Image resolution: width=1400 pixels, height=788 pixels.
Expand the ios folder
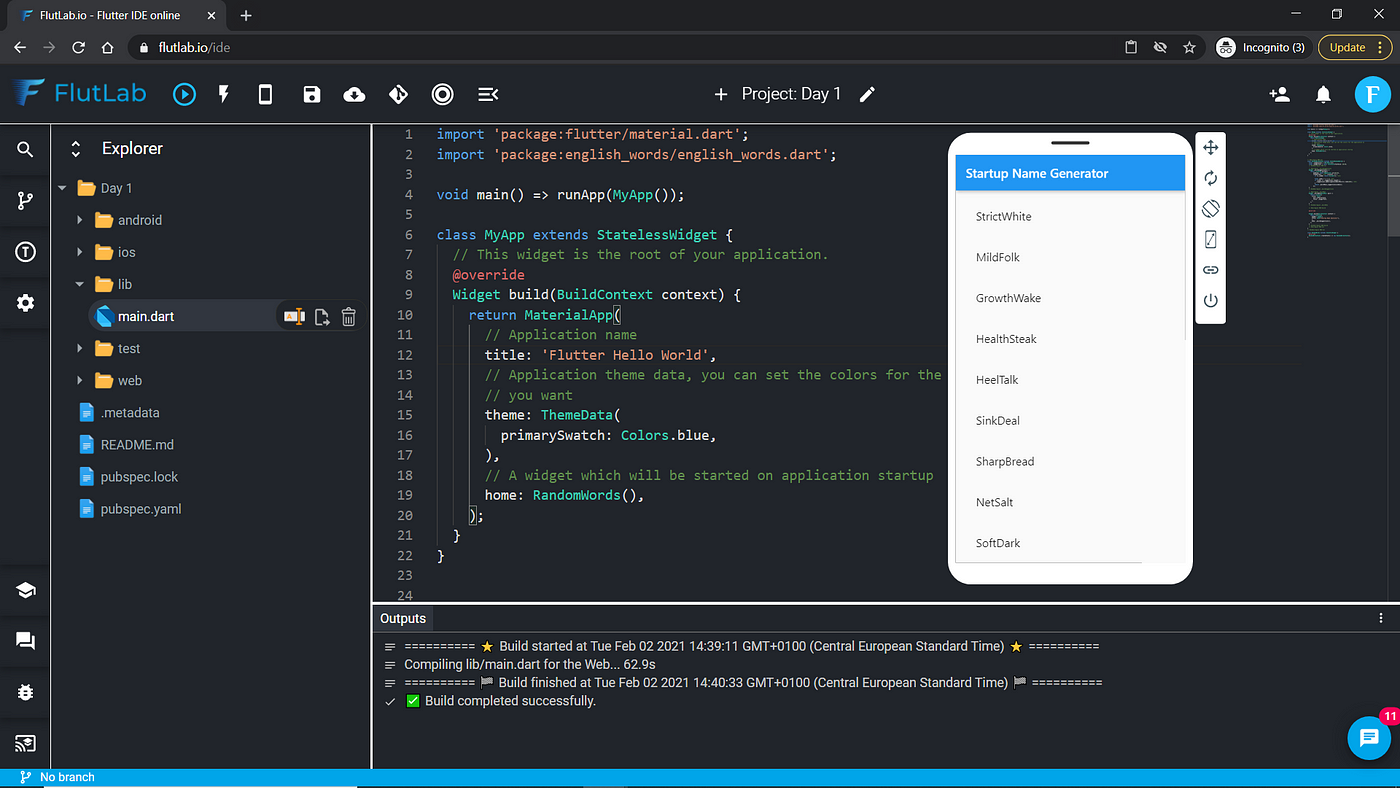click(x=80, y=252)
